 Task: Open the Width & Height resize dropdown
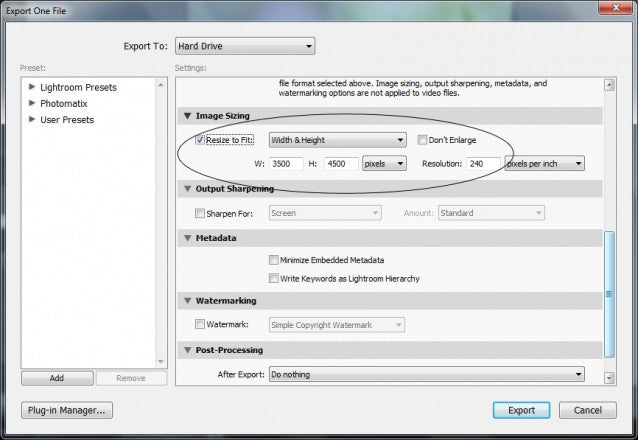pos(337,140)
